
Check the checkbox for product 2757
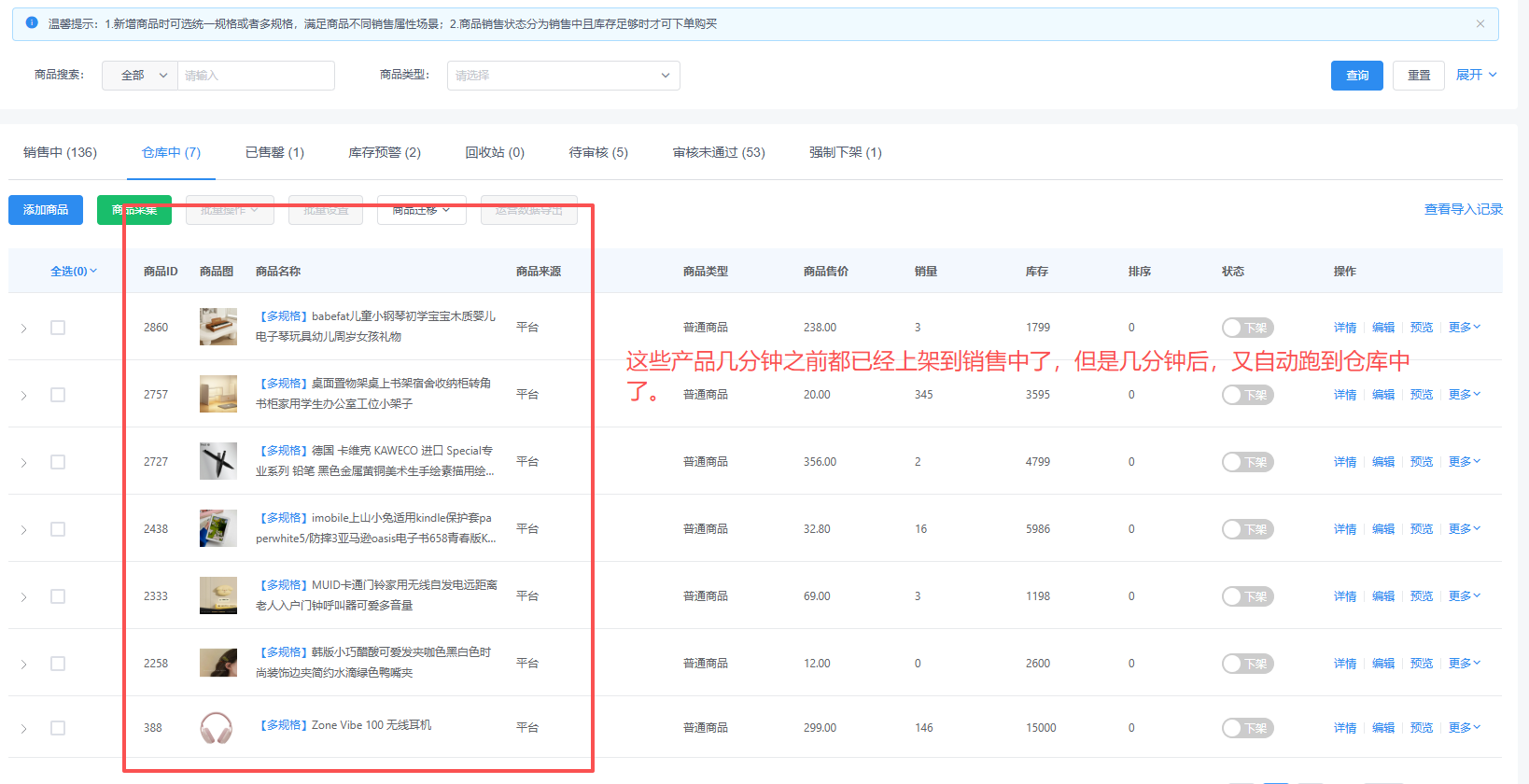pyautogui.click(x=58, y=395)
